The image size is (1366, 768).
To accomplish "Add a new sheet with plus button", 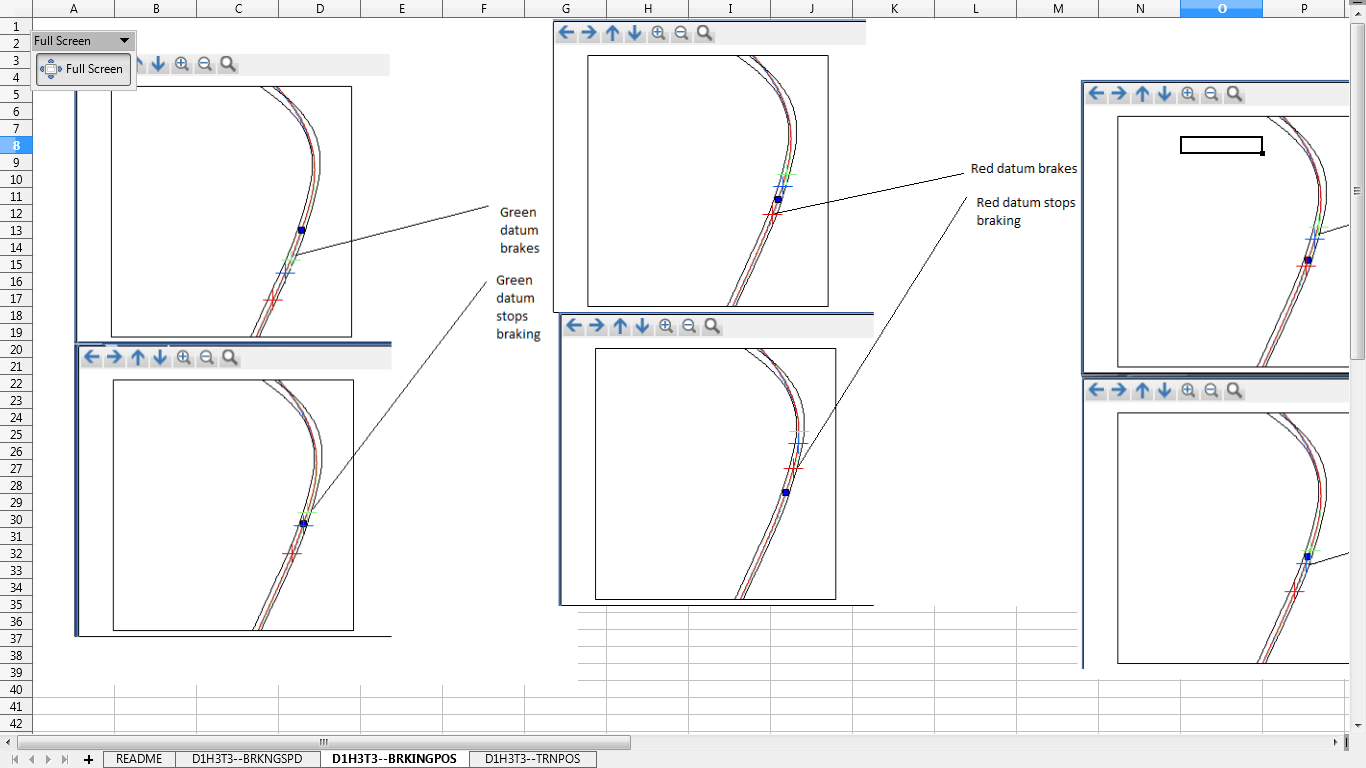I will pos(88,759).
